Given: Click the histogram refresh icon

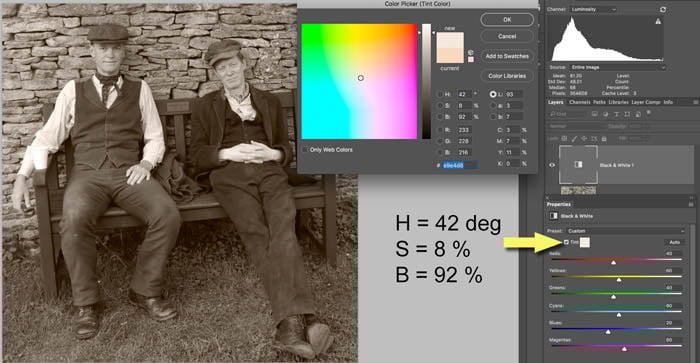Looking at the screenshot, I should click(x=663, y=9).
